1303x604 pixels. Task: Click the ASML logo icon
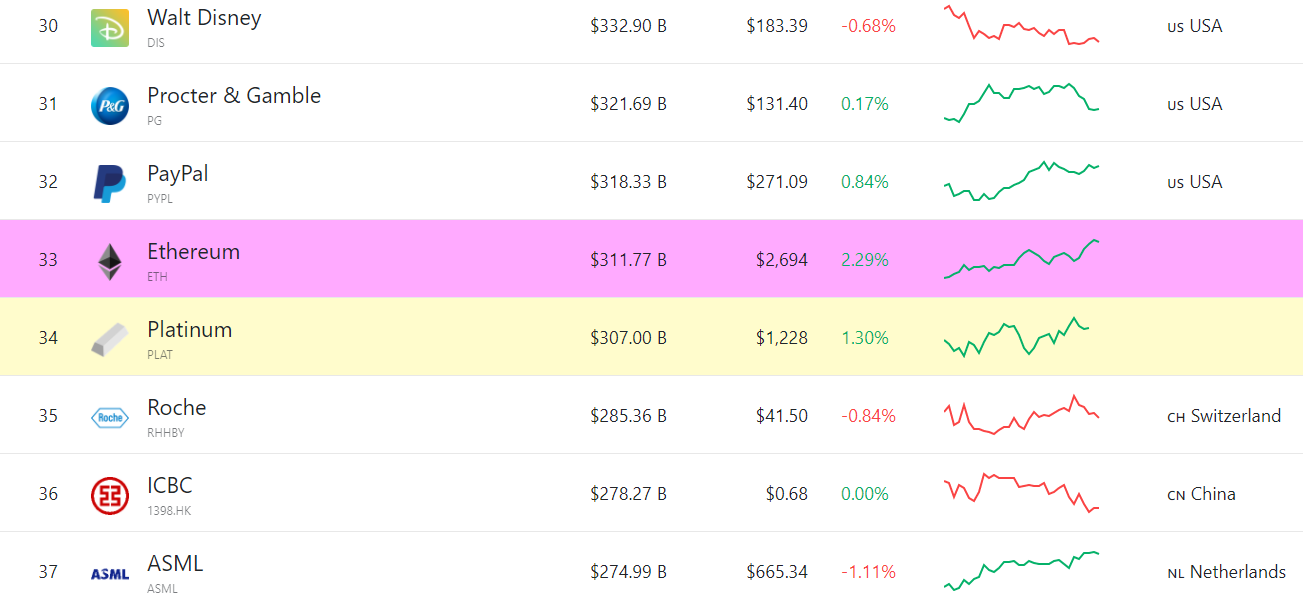(110, 573)
